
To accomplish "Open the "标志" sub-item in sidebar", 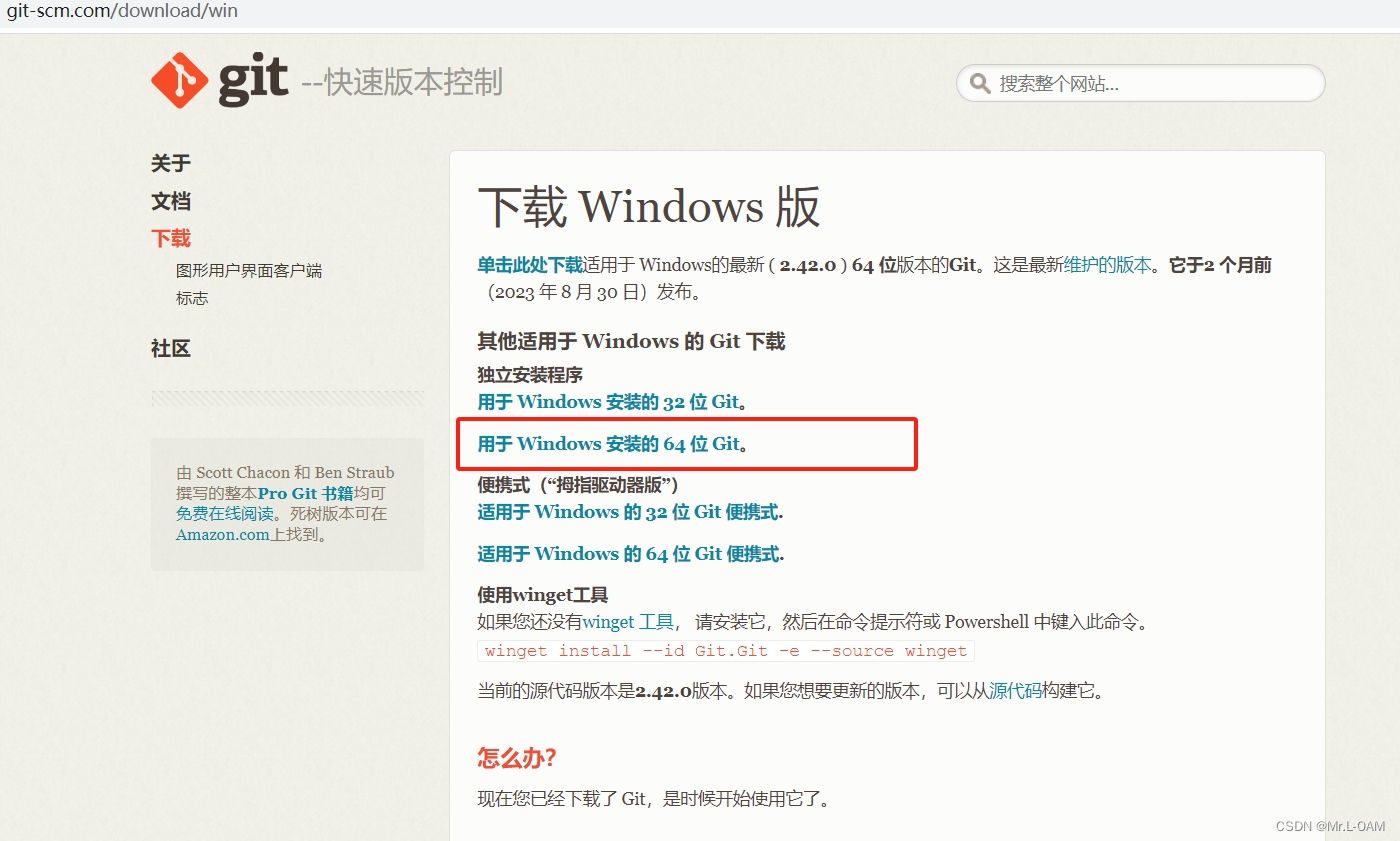I will click(x=192, y=298).
